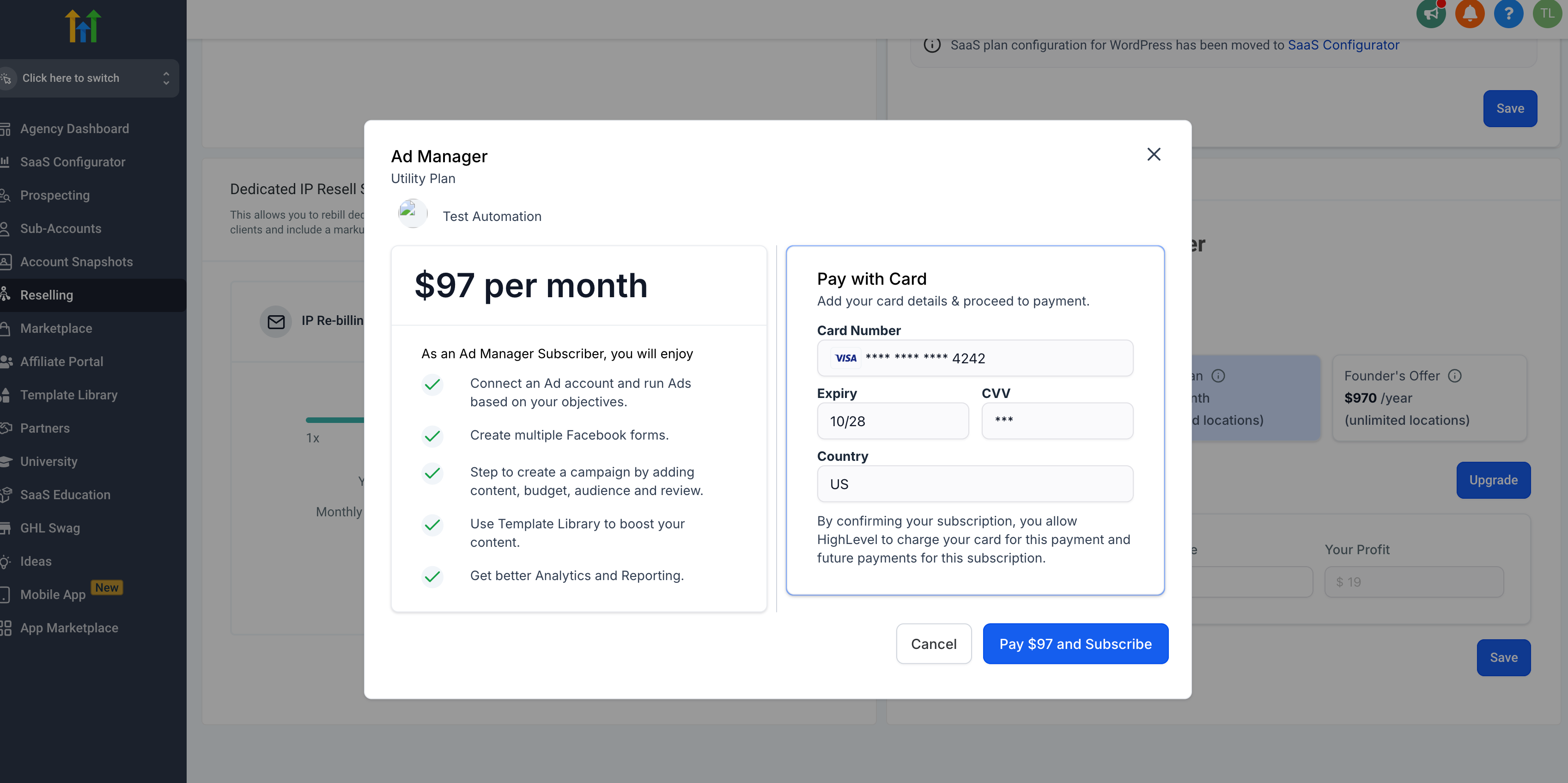Click the HighLevel arrows logo

tap(83, 26)
